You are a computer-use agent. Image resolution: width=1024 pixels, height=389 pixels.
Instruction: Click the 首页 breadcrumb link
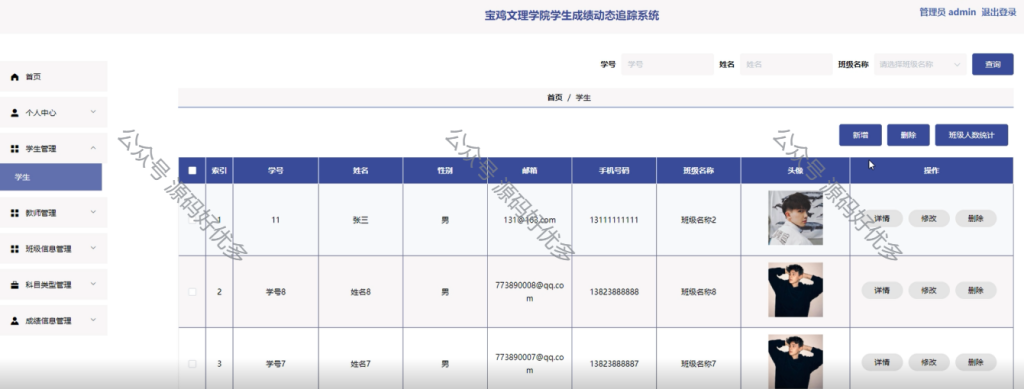[x=554, y=97]
